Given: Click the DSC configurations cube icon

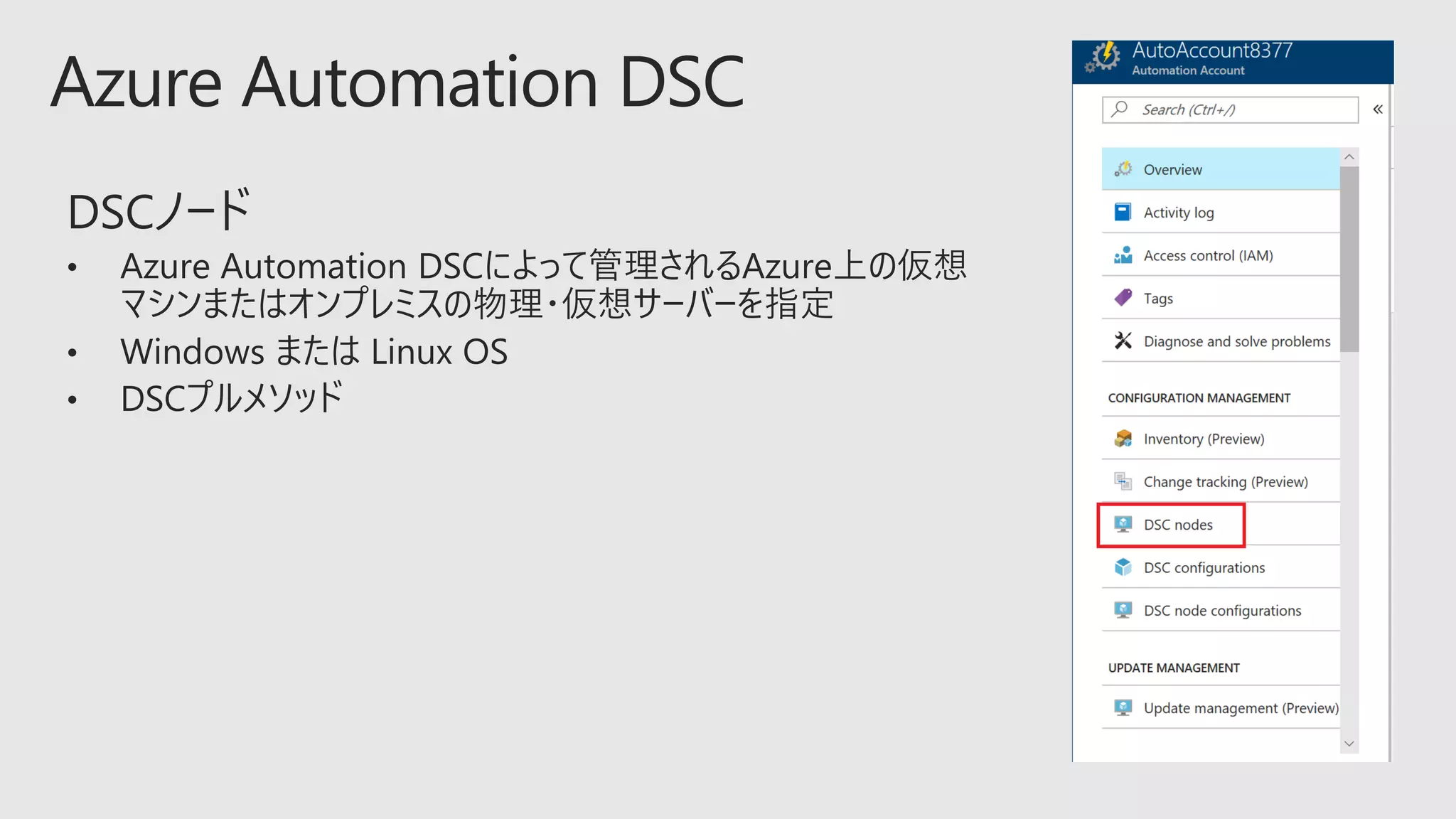Looking at the screenshot, I should tap(1123, 567).
